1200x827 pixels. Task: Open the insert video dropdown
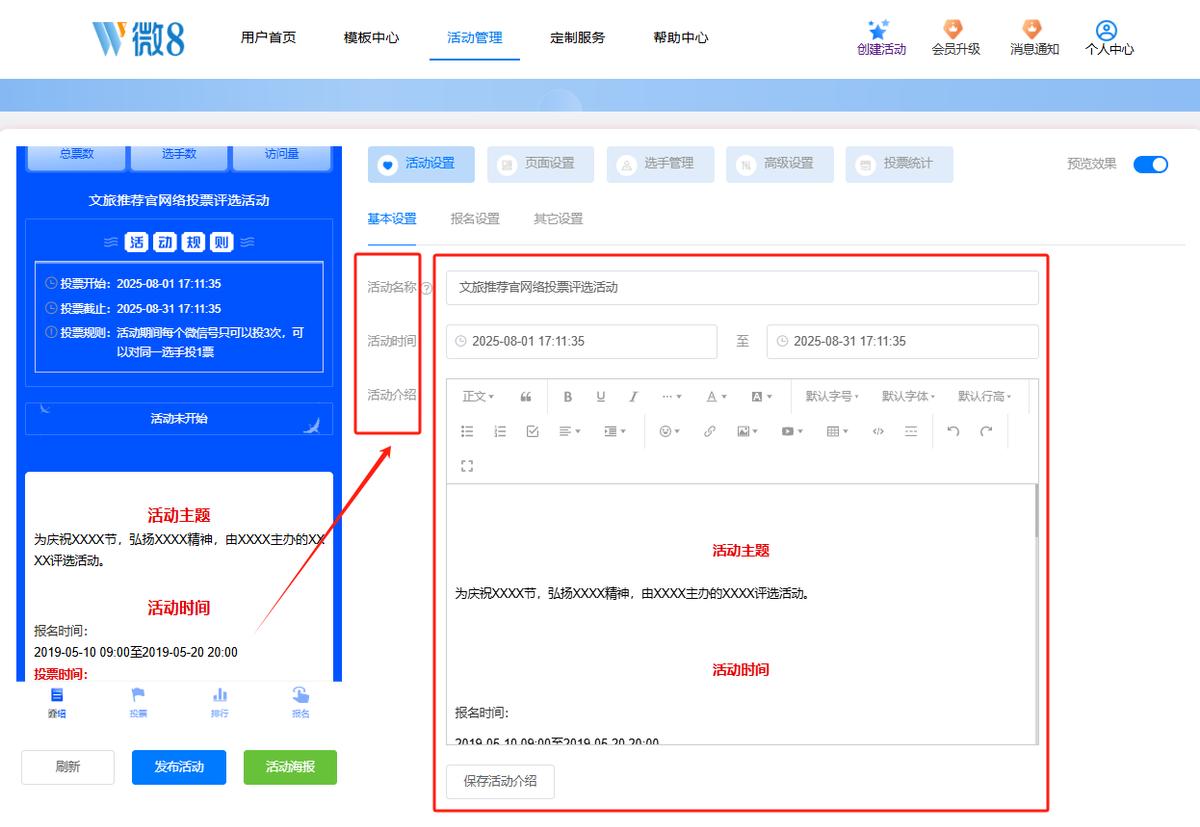pos(793,431)
